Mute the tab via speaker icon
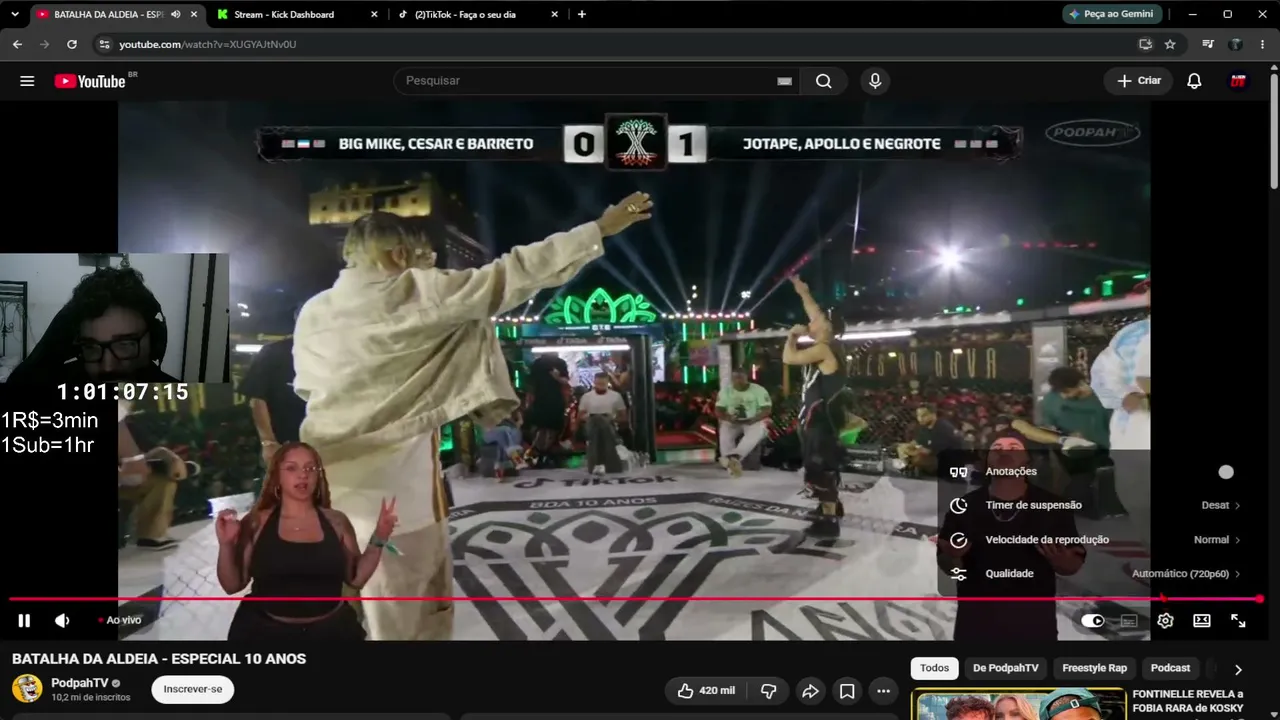Image resolution: width=1280 pixels, height=720 pixels. [x=176, y=14]
